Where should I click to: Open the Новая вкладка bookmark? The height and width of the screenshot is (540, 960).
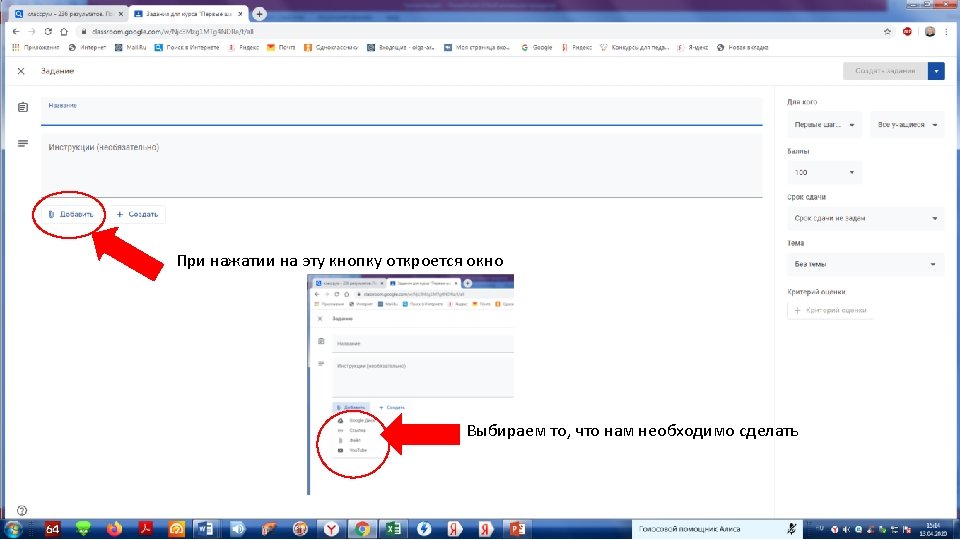tap(742, 47)
